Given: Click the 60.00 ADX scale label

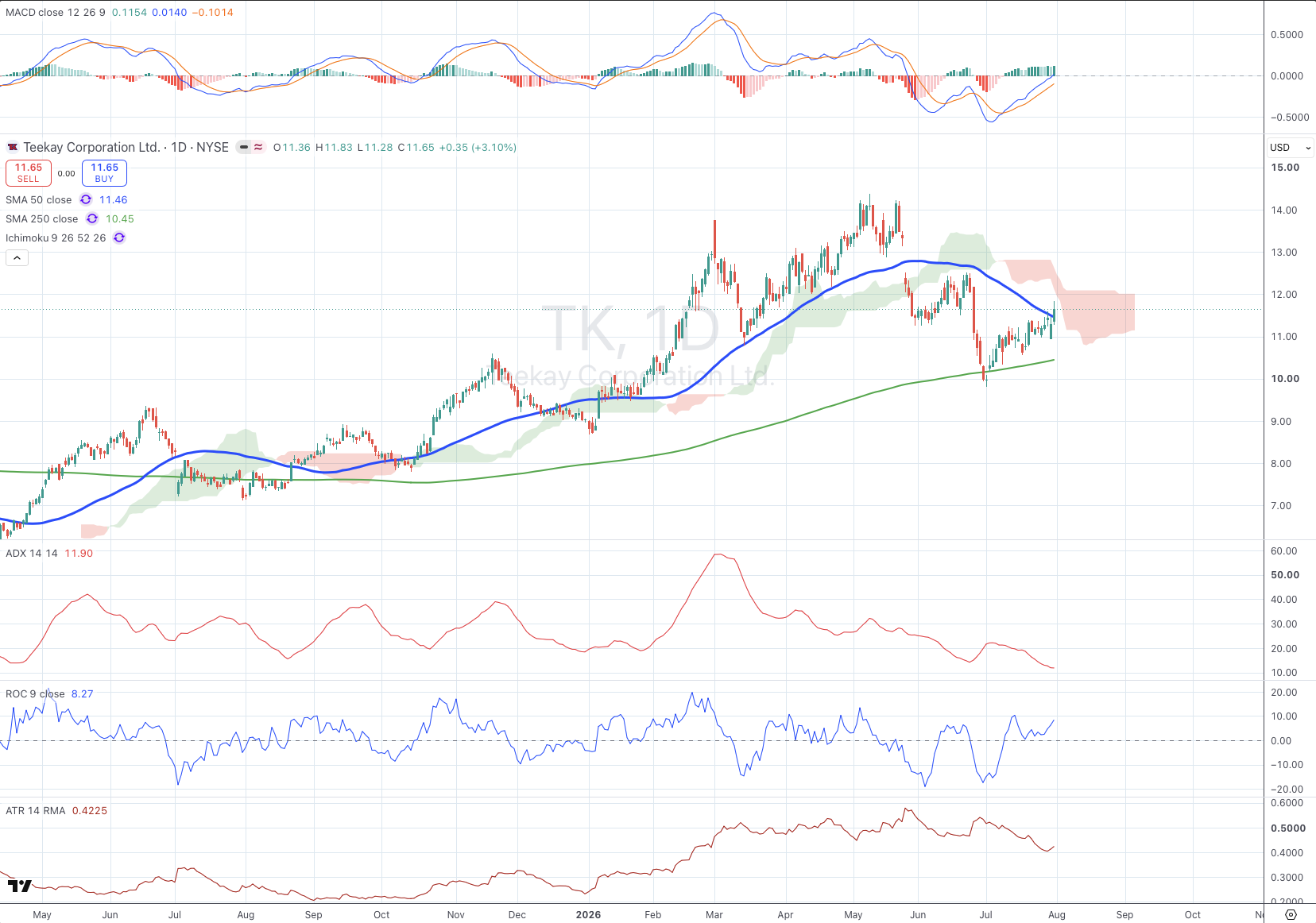Looking at the screenshot, I should [1284, 550].
